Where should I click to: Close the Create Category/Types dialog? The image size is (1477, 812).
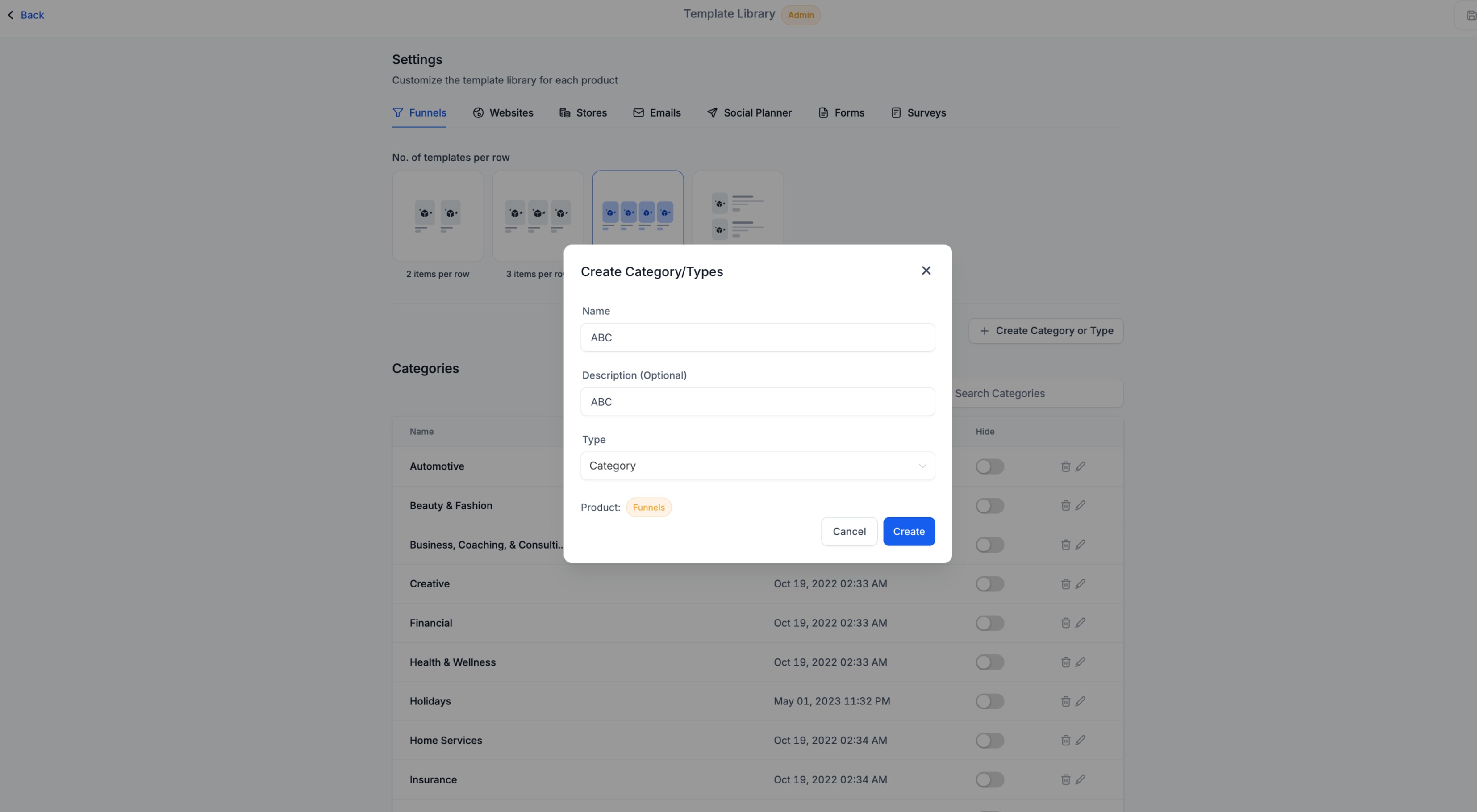926,271
